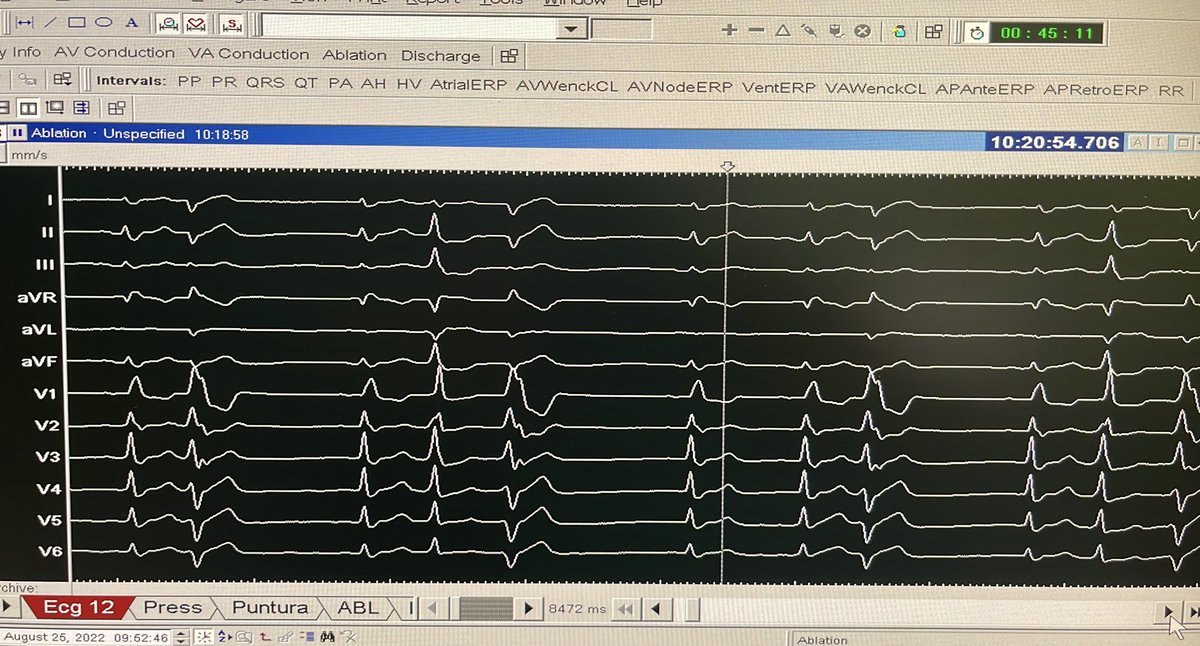
Task: Click the layout icon after Discharge tab
Action: pyautogui.click(x=509, y=56)
